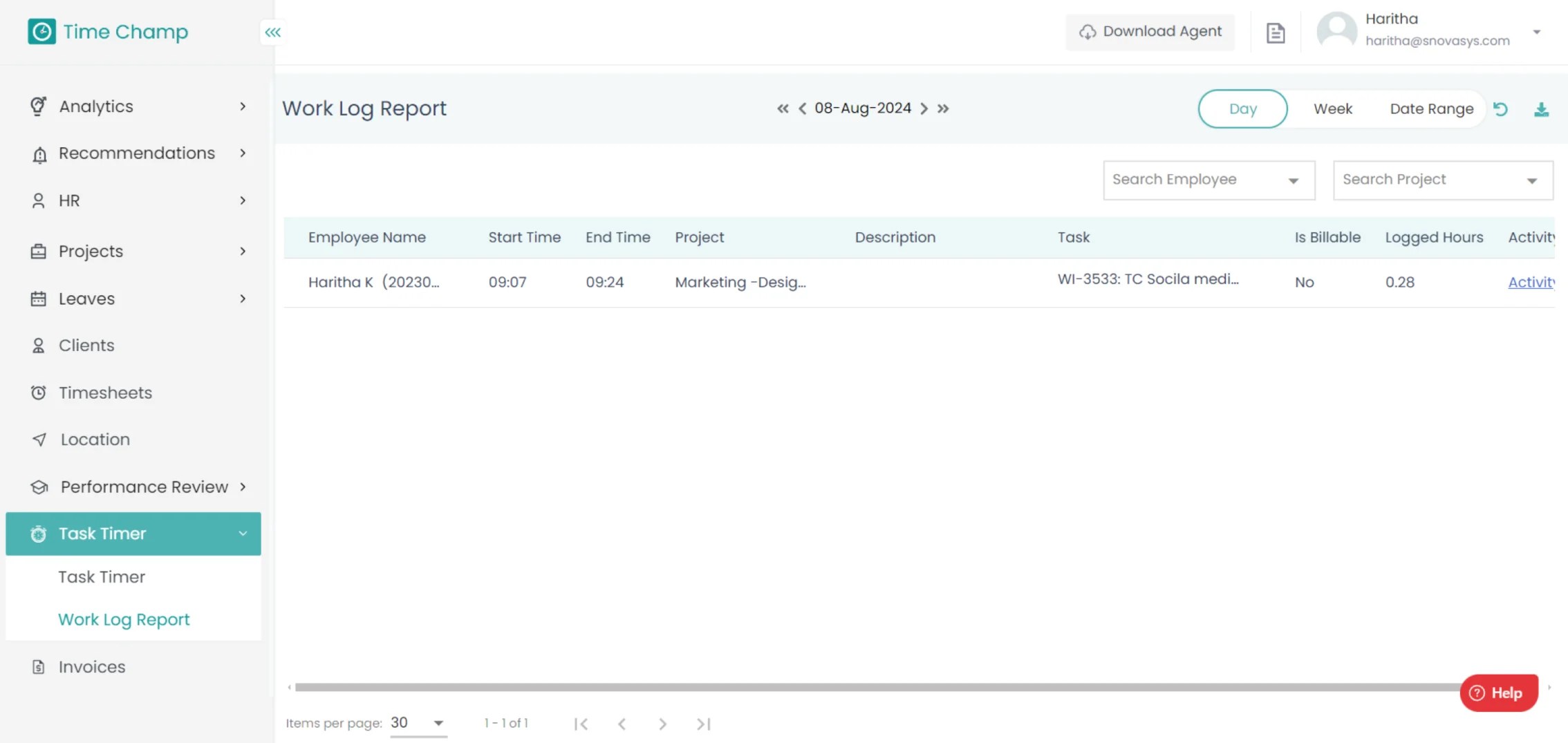Screen dimensions: 1568x743
Task: Jump back with double-left date arrows
Action: pyautogui.click(x=783, y=109)
